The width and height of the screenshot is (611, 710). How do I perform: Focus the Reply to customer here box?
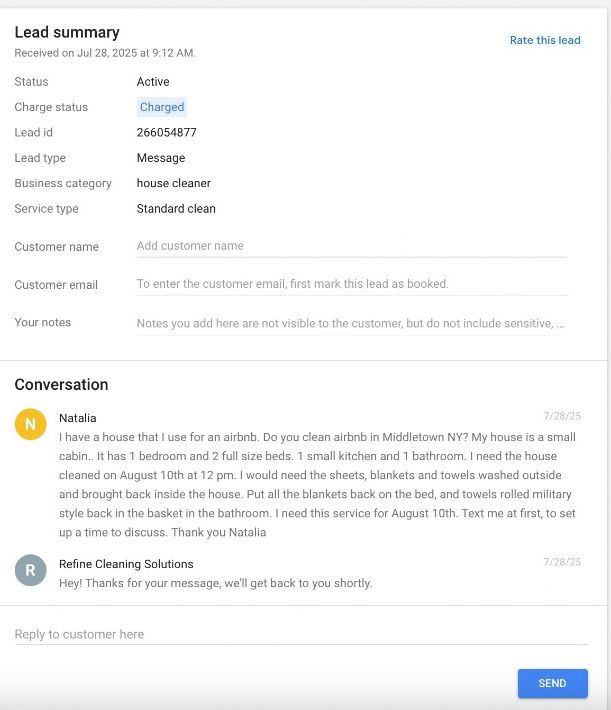tap(300, 634)
